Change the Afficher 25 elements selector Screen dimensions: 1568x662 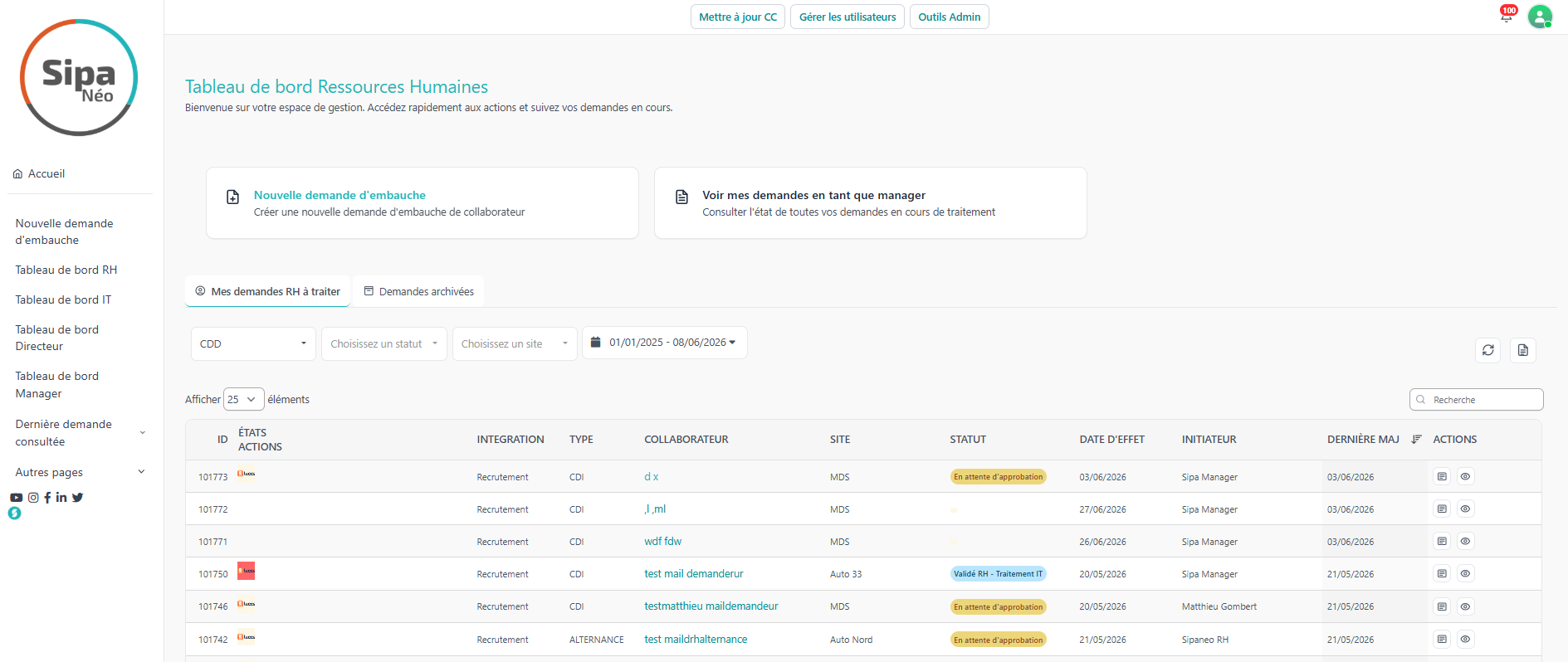pyautogui.click(x=243, y=399)
